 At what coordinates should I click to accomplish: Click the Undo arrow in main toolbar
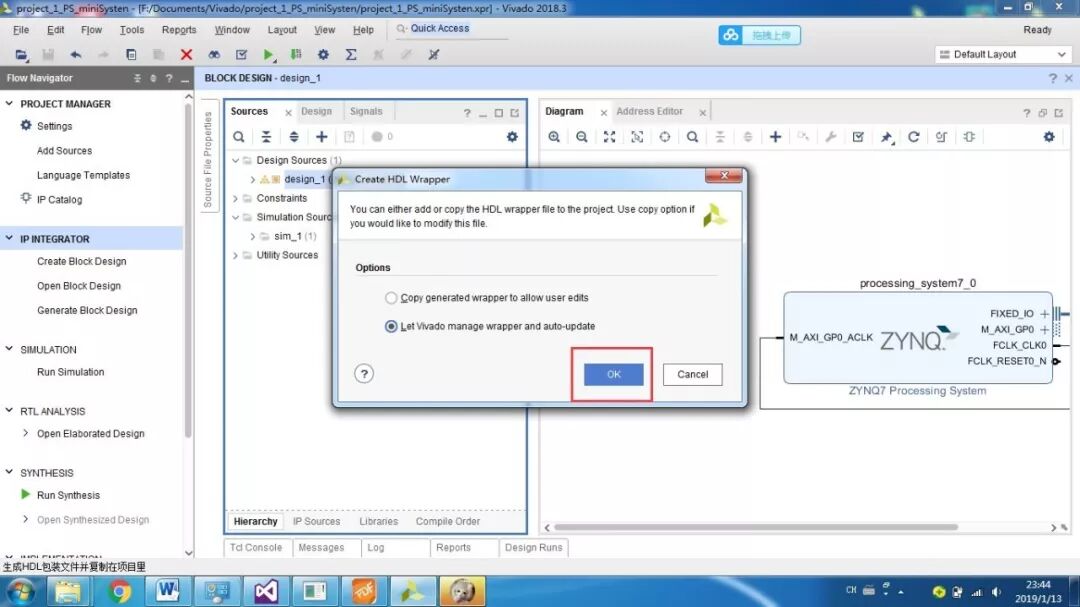pos(76,54)
